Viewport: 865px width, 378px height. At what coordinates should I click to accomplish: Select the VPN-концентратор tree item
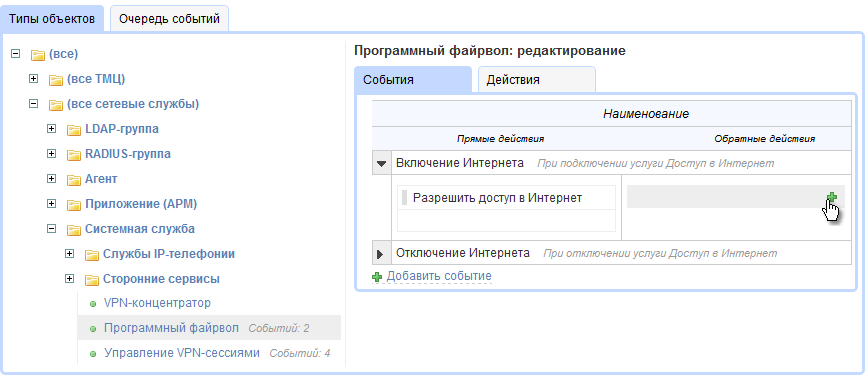pos(157,303)
